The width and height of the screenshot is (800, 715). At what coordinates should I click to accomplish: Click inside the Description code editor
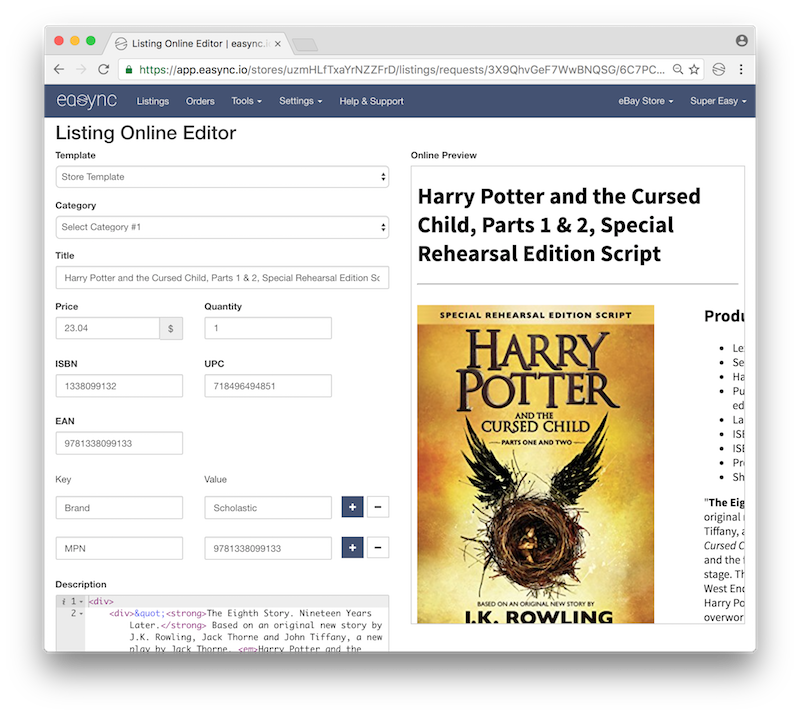point(222,624)
